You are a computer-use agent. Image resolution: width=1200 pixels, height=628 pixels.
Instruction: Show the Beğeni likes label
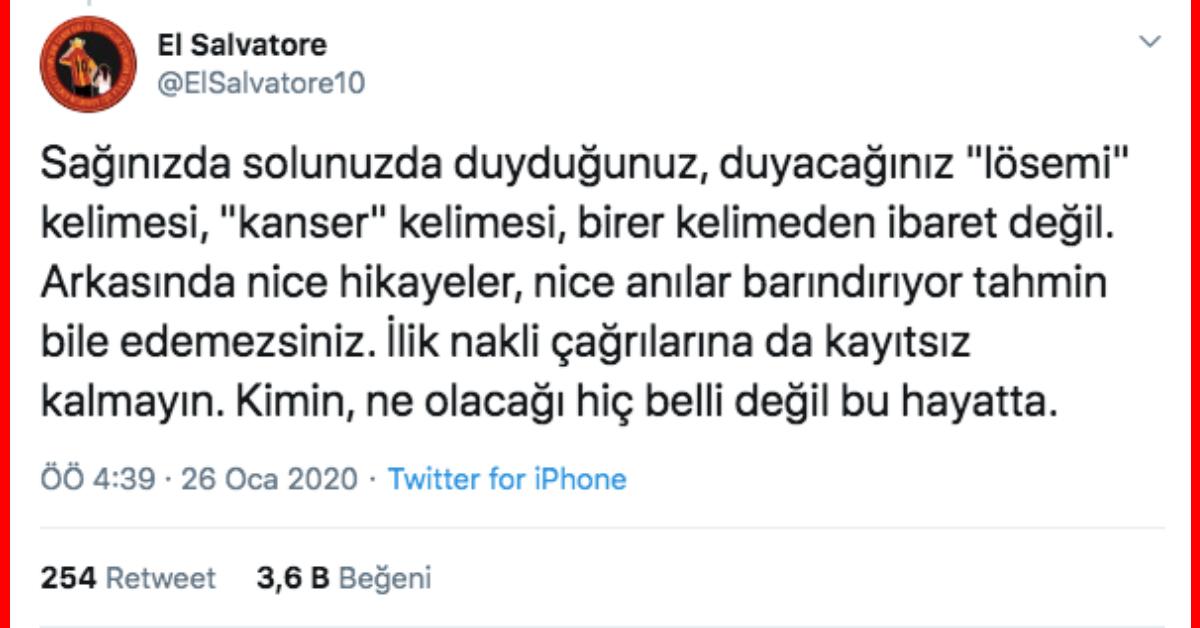point(385,578)
